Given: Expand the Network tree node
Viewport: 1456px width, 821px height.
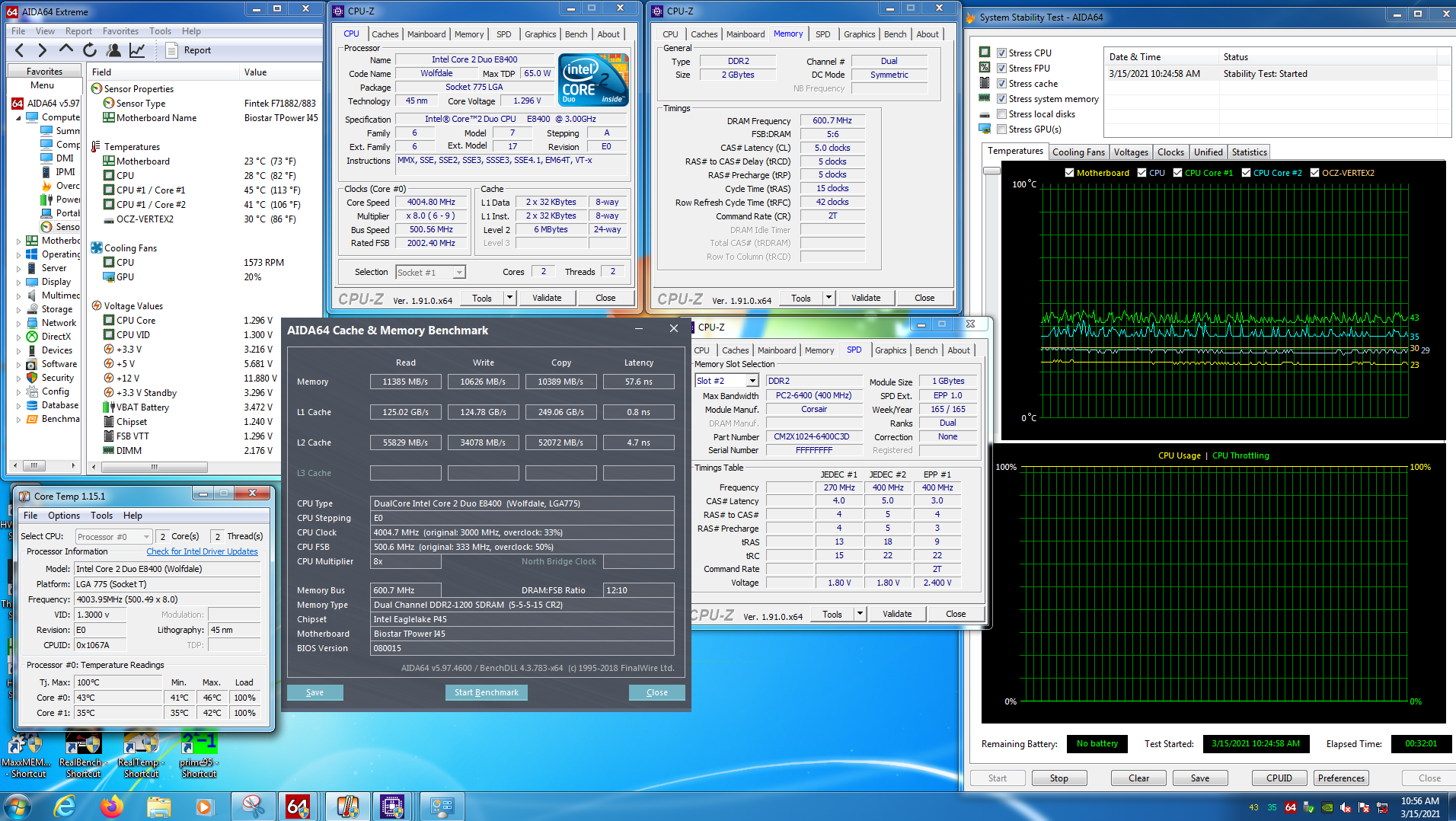Looking at the screenshot, I should click(19, 324).
